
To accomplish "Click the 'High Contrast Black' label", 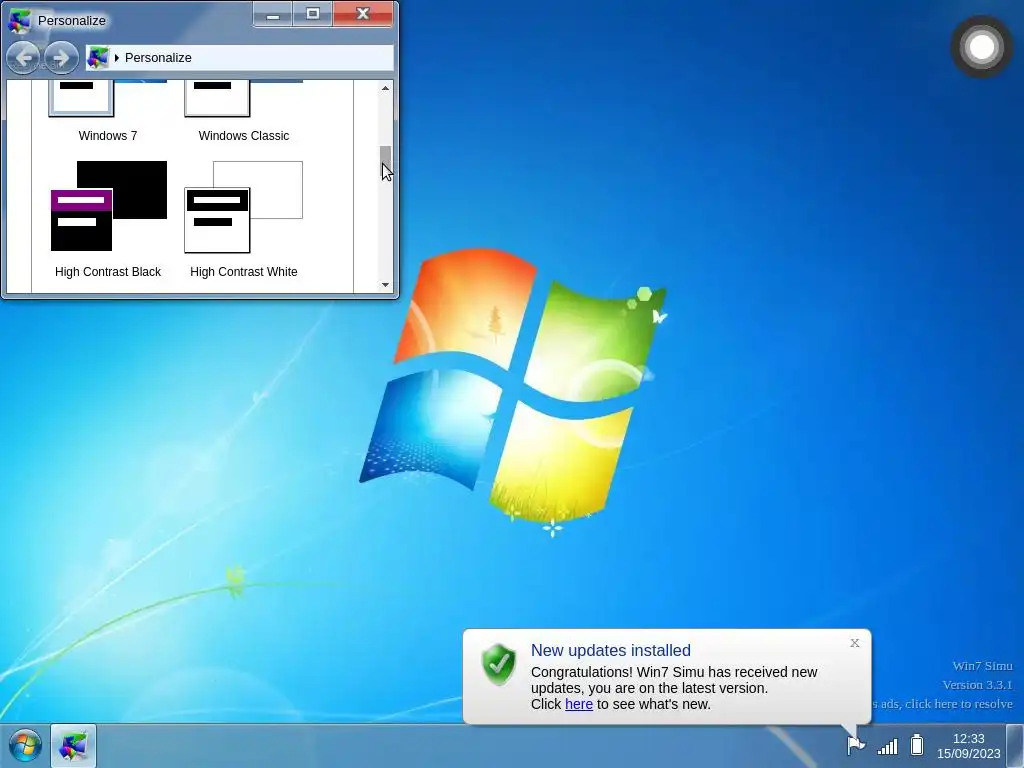I will (108, 272).
